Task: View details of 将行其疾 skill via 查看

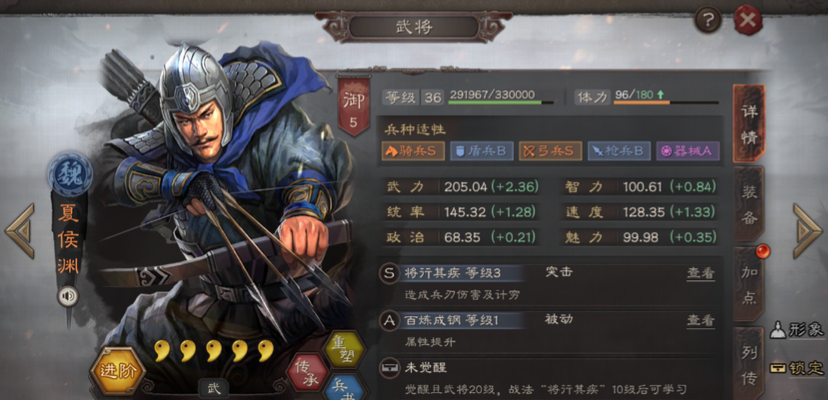Action: pos(700,273)
